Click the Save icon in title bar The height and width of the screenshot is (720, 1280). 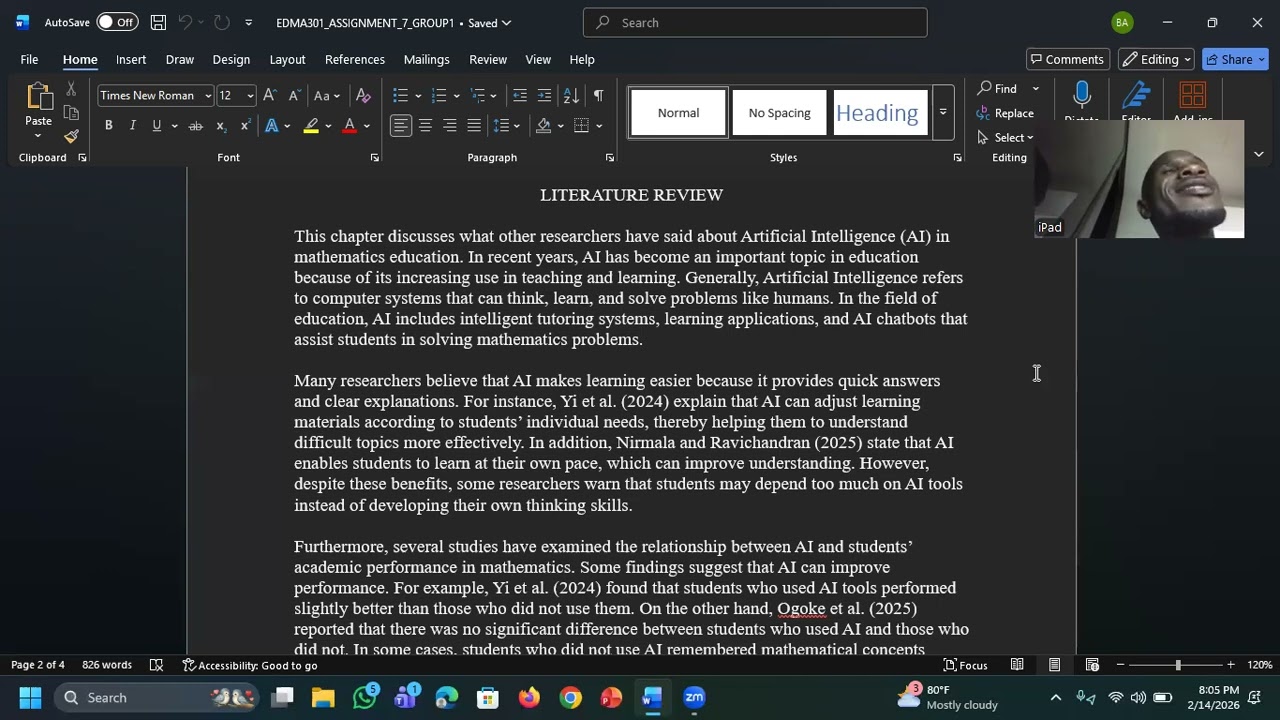click(x=158, y=22)
